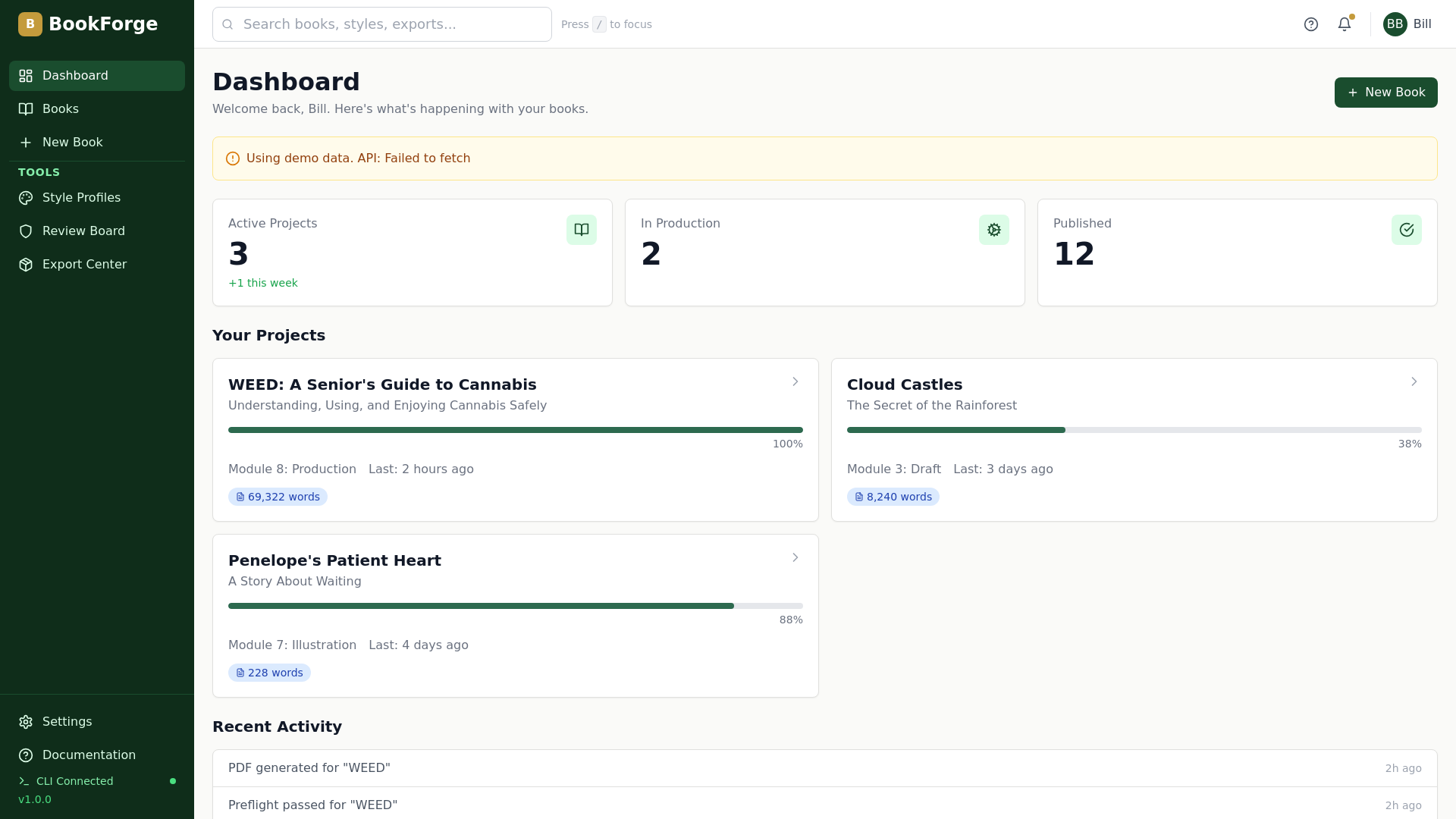Viewport: 1456px width, 819px height.
Task: Click the Using demo data banner message
Action: point(358,158)
